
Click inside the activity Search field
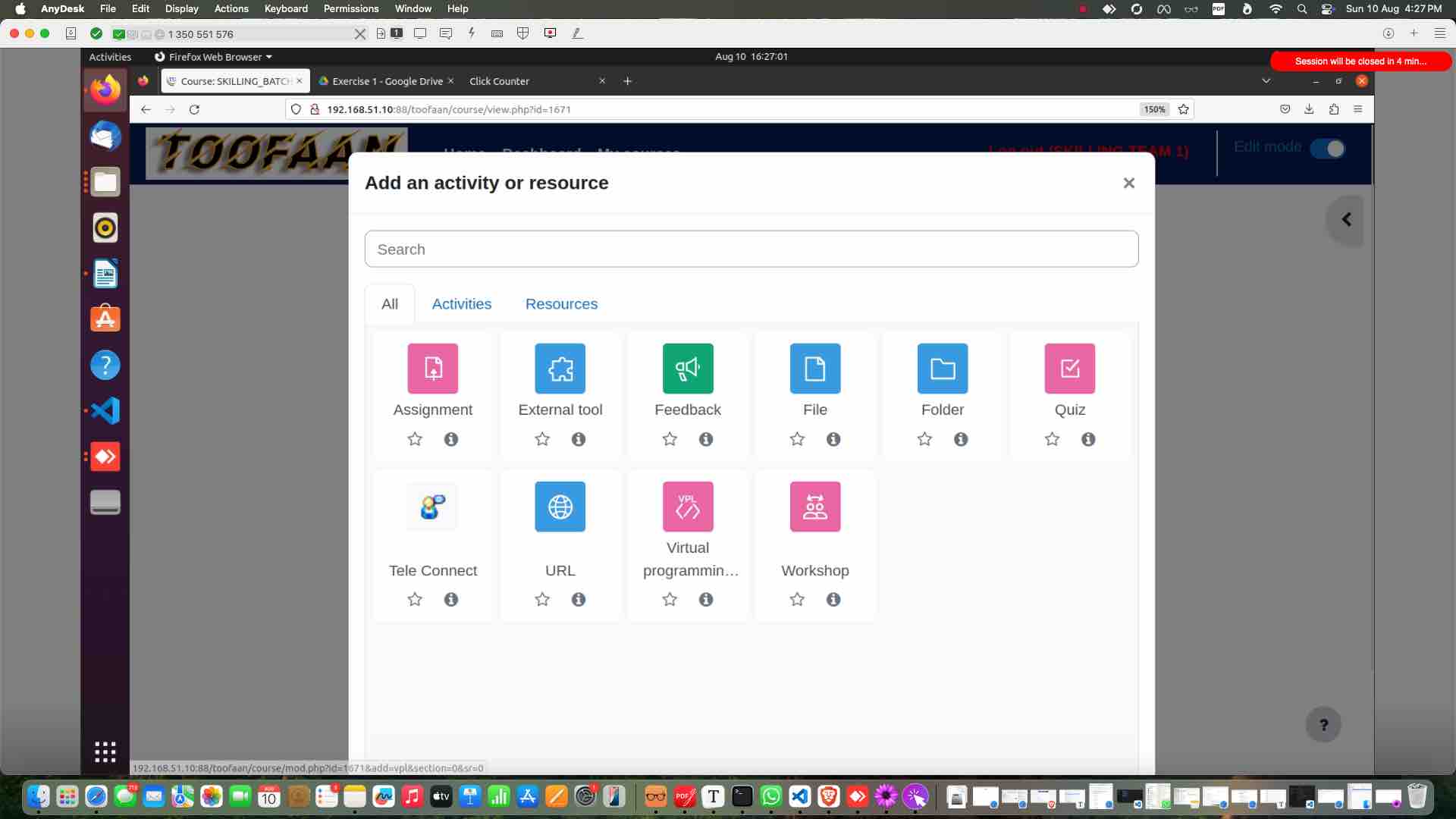pos(752,249)
